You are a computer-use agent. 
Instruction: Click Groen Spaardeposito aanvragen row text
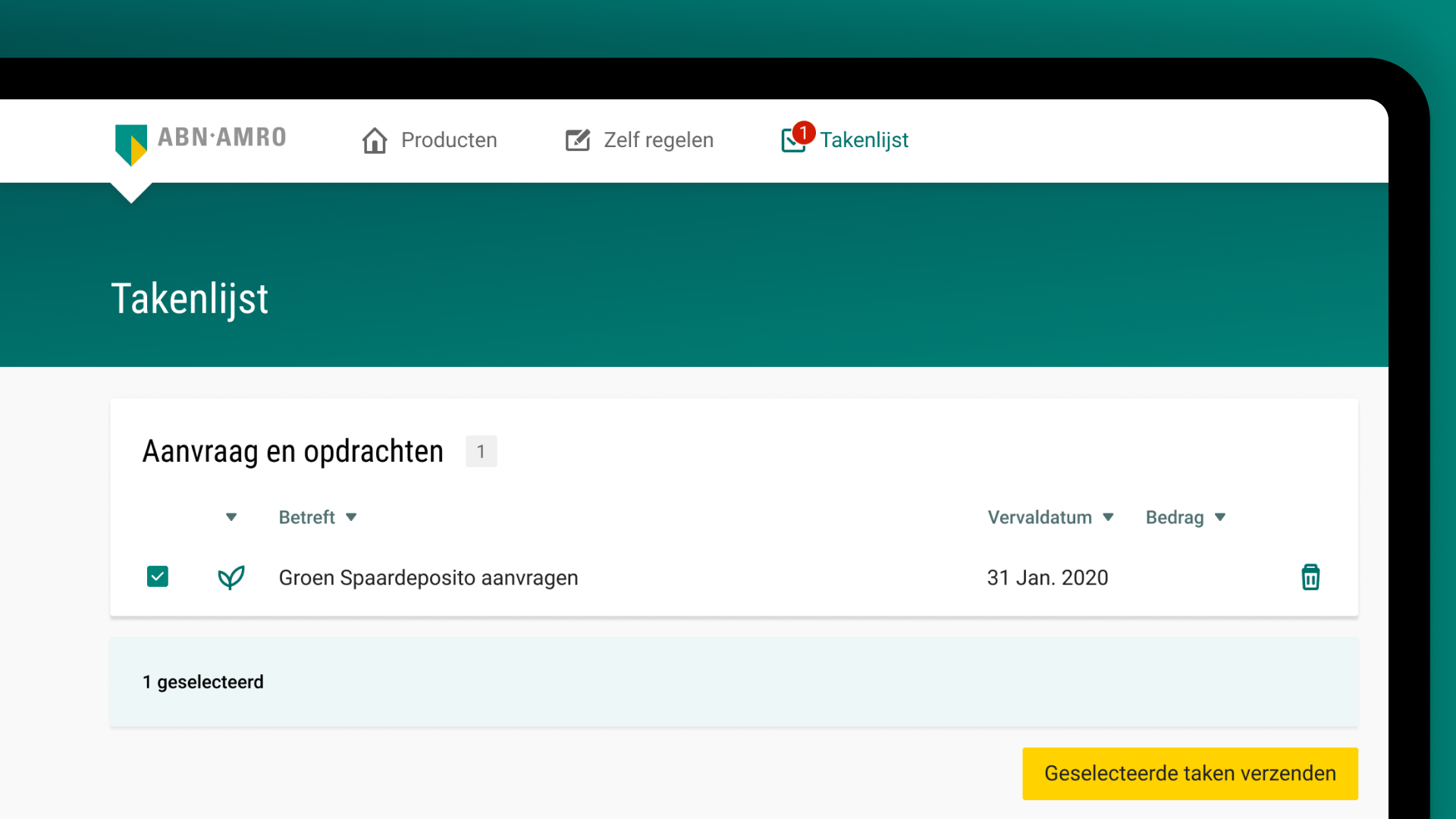click(428, 578)
